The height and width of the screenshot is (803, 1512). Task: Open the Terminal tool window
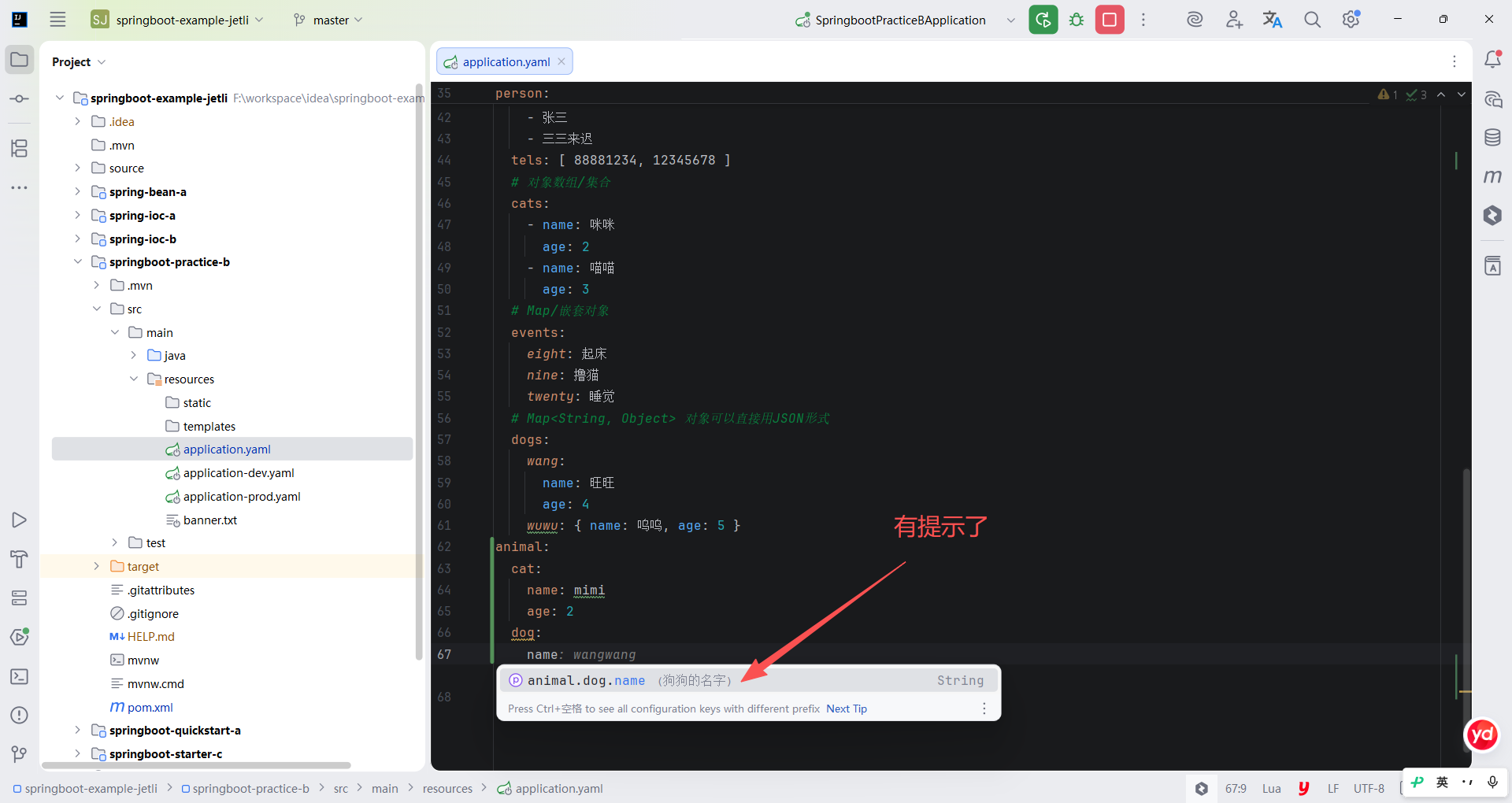pyautogui.click(x=20, y=676)
